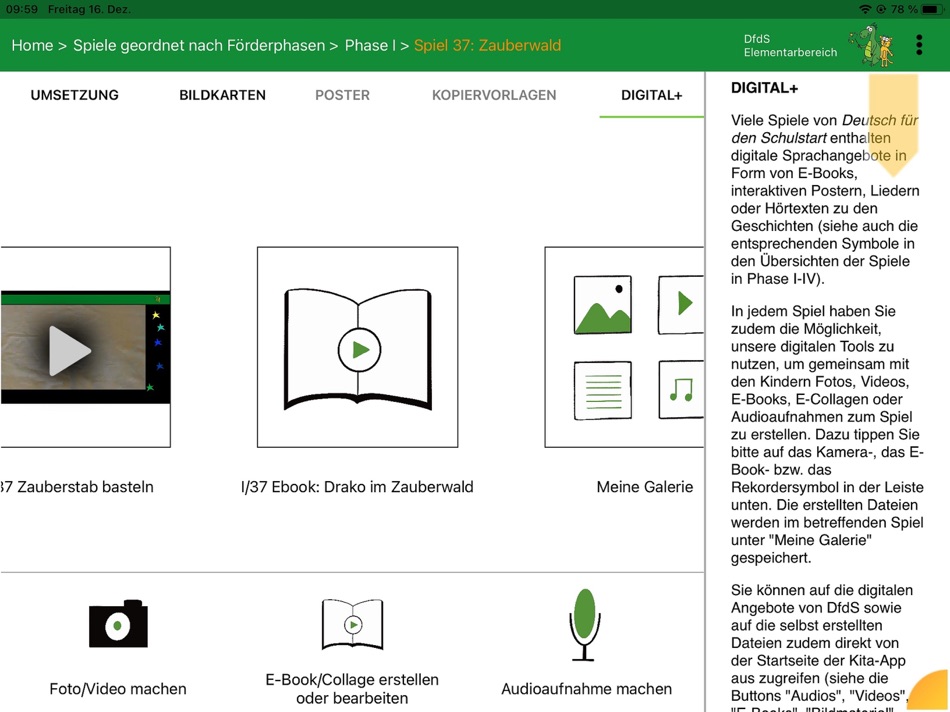Go to Phase I breadcrumb
Screen dimensions: 950x712
(370, 45)
